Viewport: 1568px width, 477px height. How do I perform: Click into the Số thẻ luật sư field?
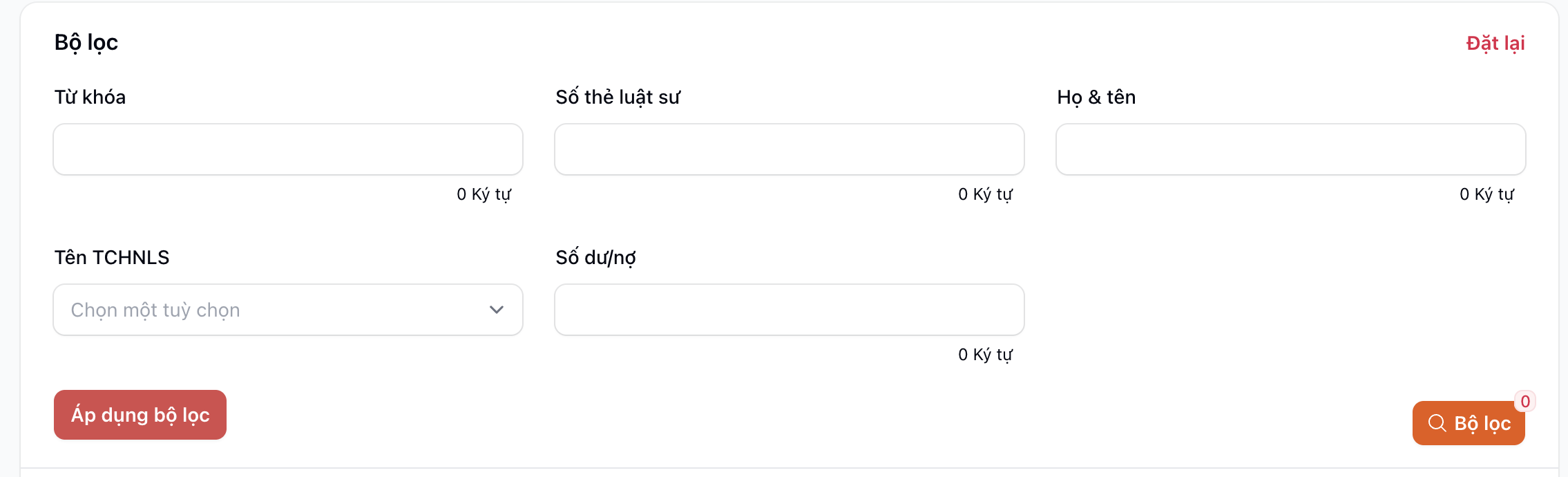(789, 149)
